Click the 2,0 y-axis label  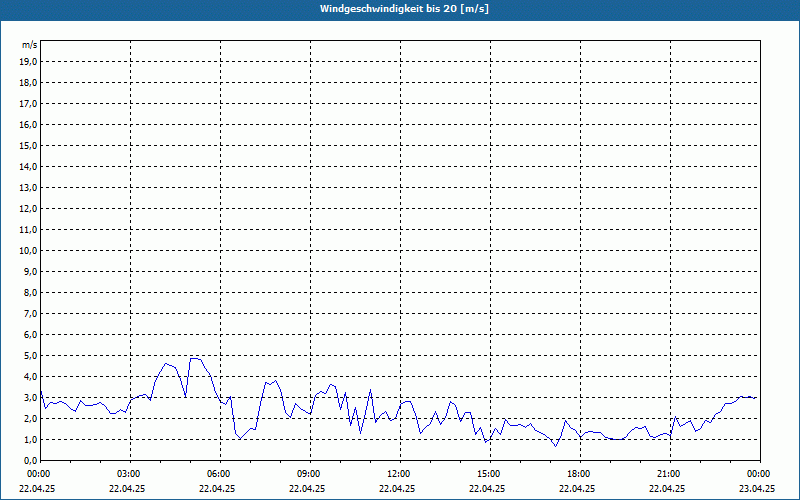(30, 419)
